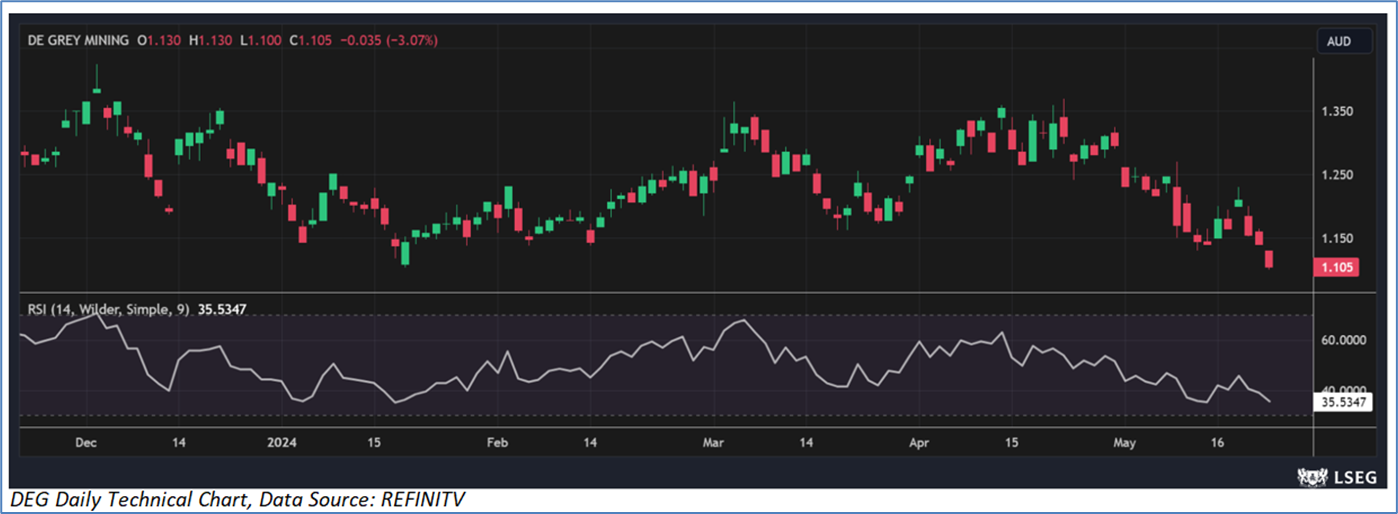This screenshot has width=1398, height=514.
Task: Click the 1.350 price axis label
Action: click(x=1338, y=111)
